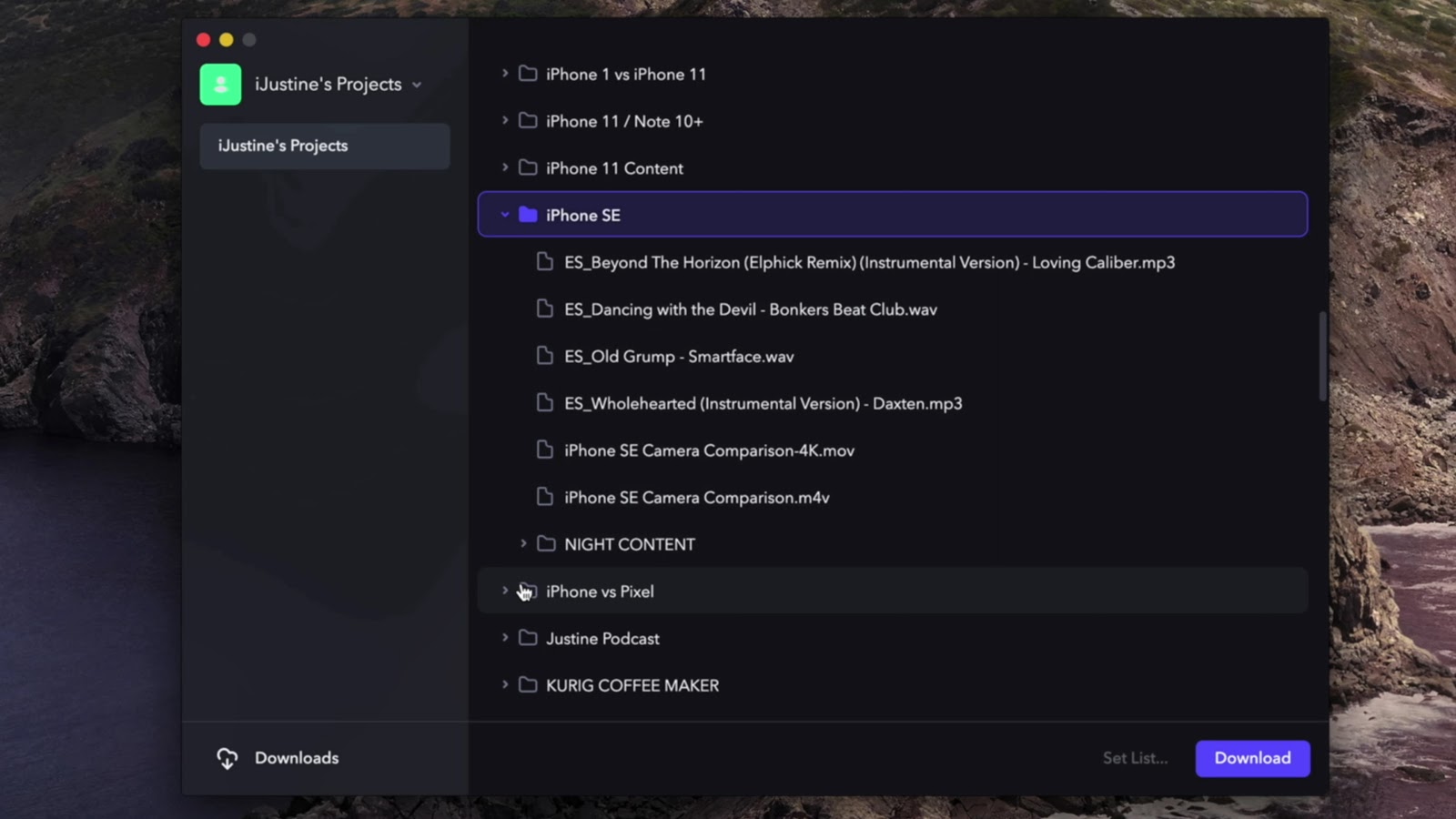Click file icon for iPhone SE Camera Comparison-4K.mov
The width and height of the screenshot is (1456, 819).
(545, 450)
